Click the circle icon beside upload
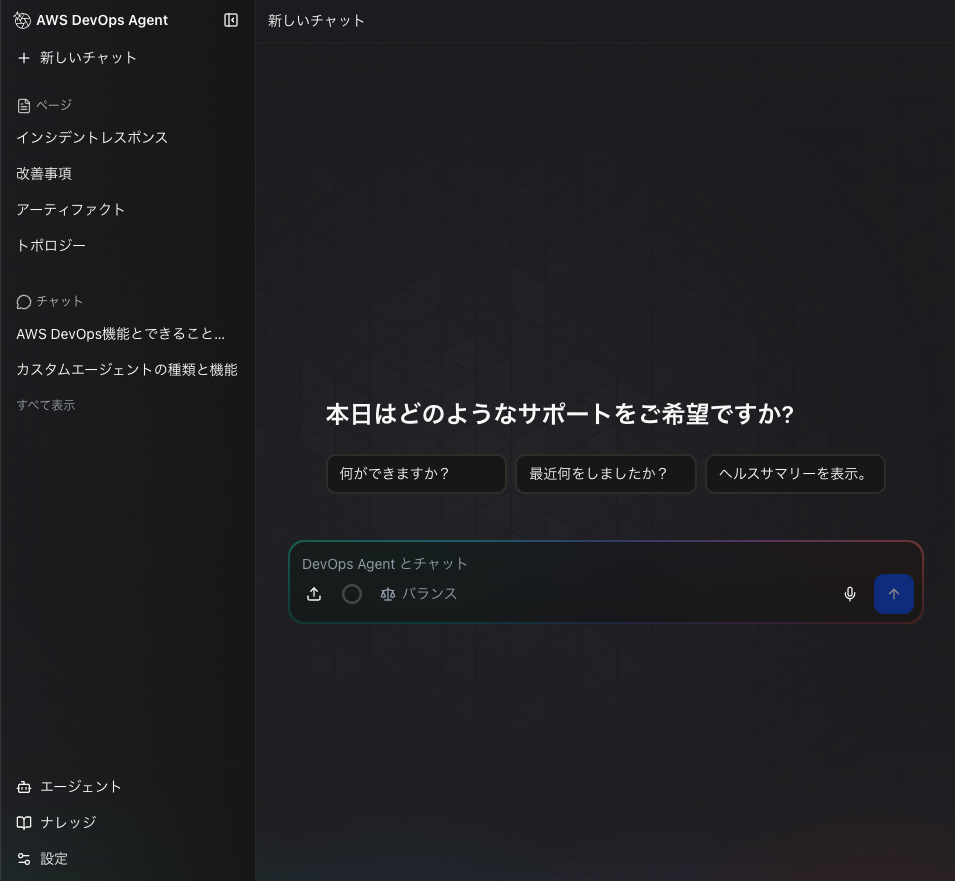The image size is (955, 881). [351, 594]
